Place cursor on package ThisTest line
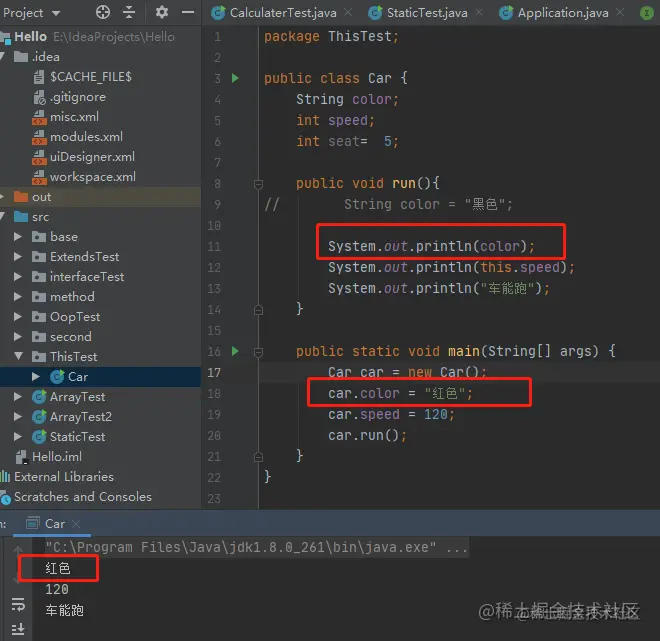 331,37
